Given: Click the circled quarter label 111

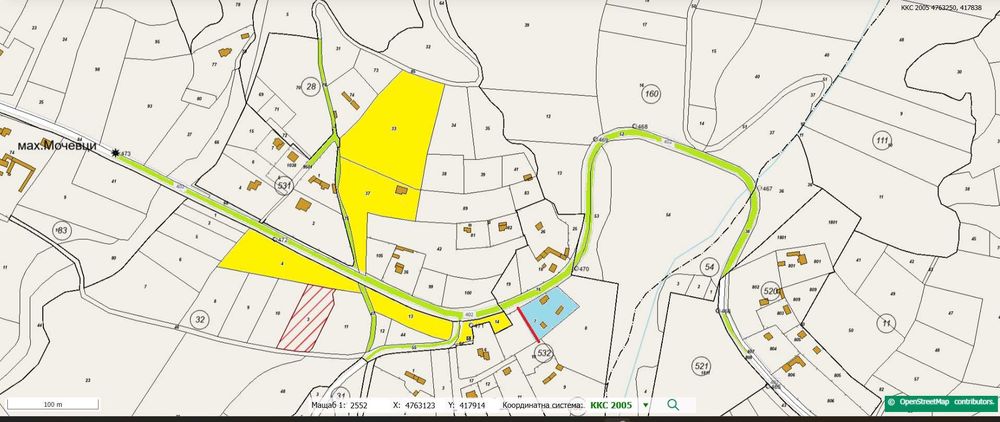Looking at the screenshot, I should point(883,142).
